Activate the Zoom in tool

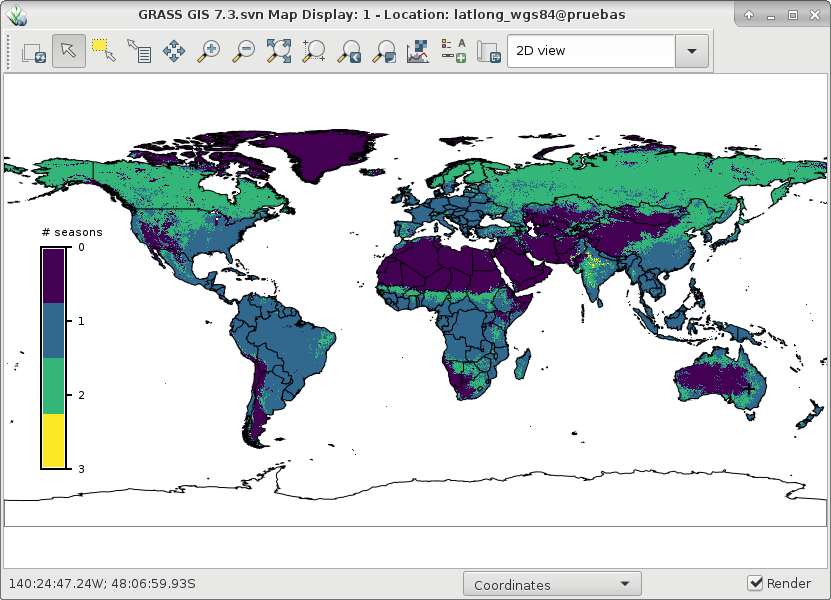(208, 52)
